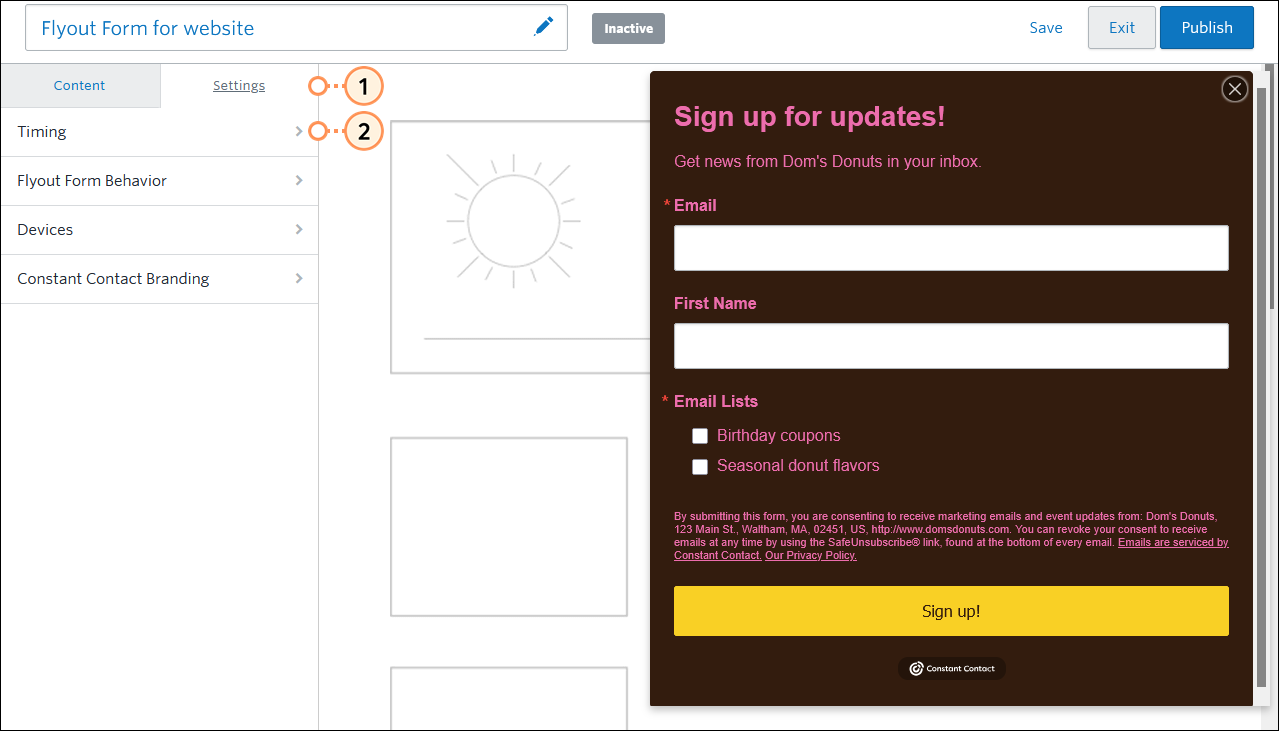Close the flyout form preview
1279x731 pixels.
click(x=1234, y=89)
